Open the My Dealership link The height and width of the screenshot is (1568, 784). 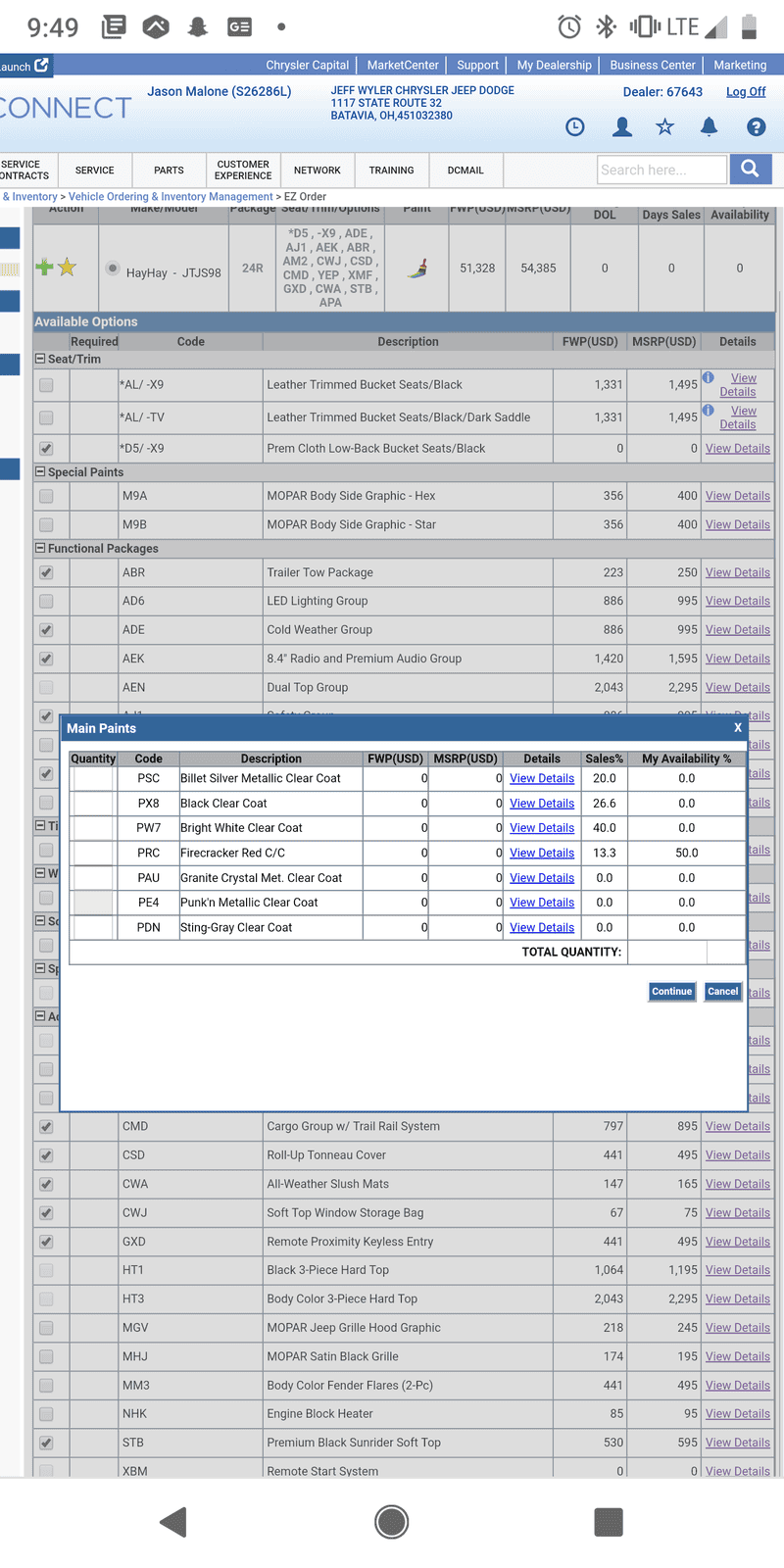pyautogui.click(x=555, y=65)
